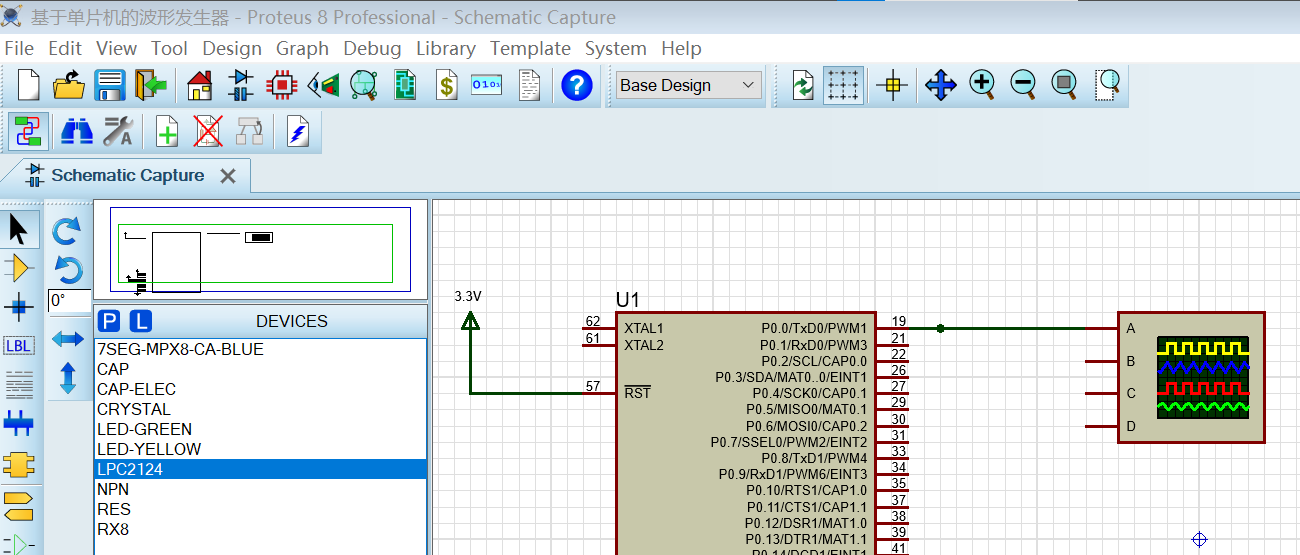Select Junction Dot Mode tool
Screen dimensions: 1300x555
click(19, 307)
